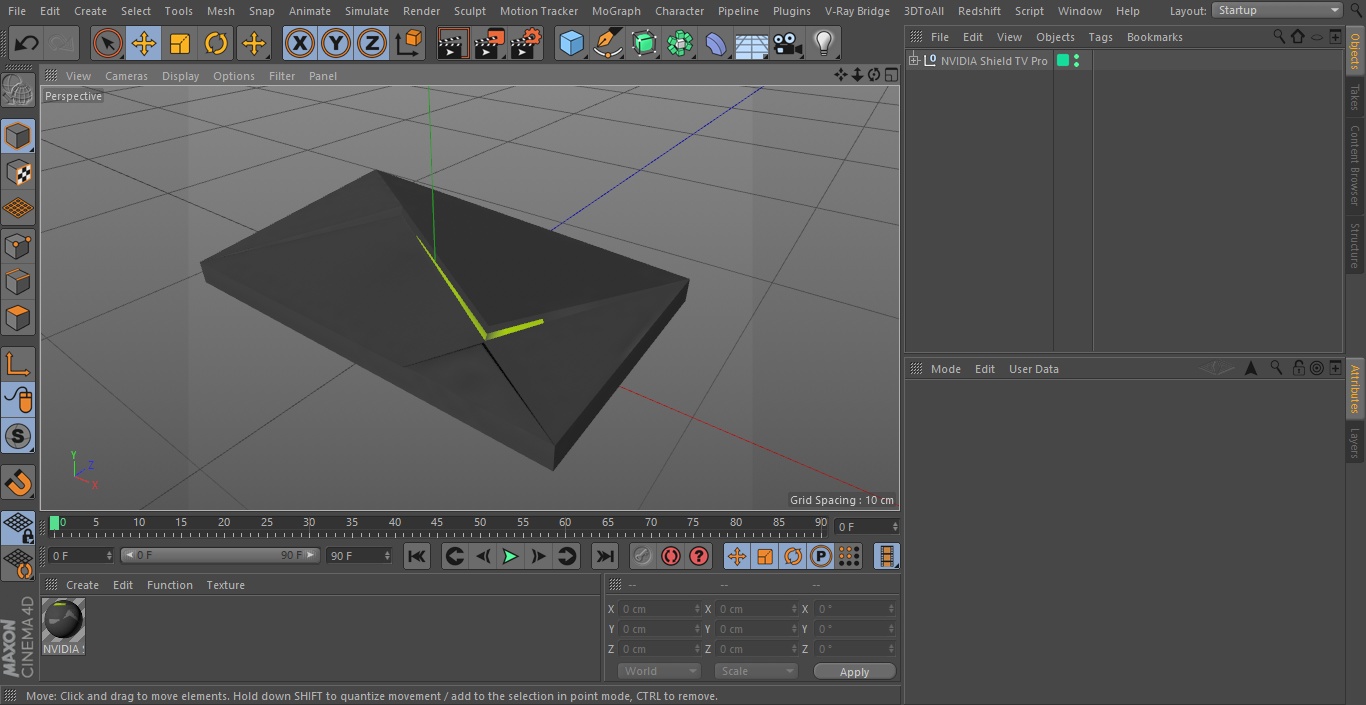Click Record Active Objects button

[643, 556]
